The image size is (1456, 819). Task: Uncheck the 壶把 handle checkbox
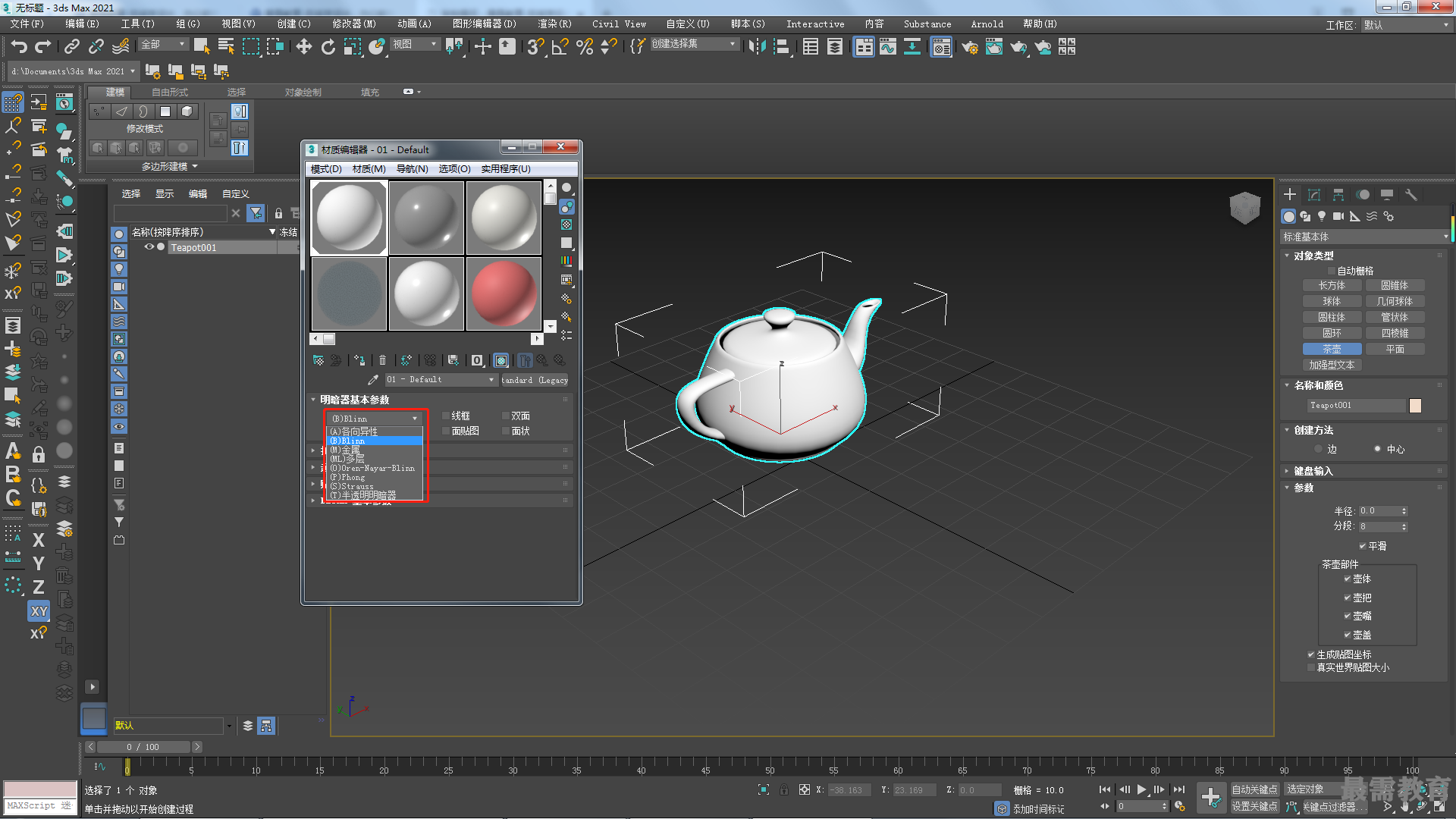click(x=1348, y=598)
